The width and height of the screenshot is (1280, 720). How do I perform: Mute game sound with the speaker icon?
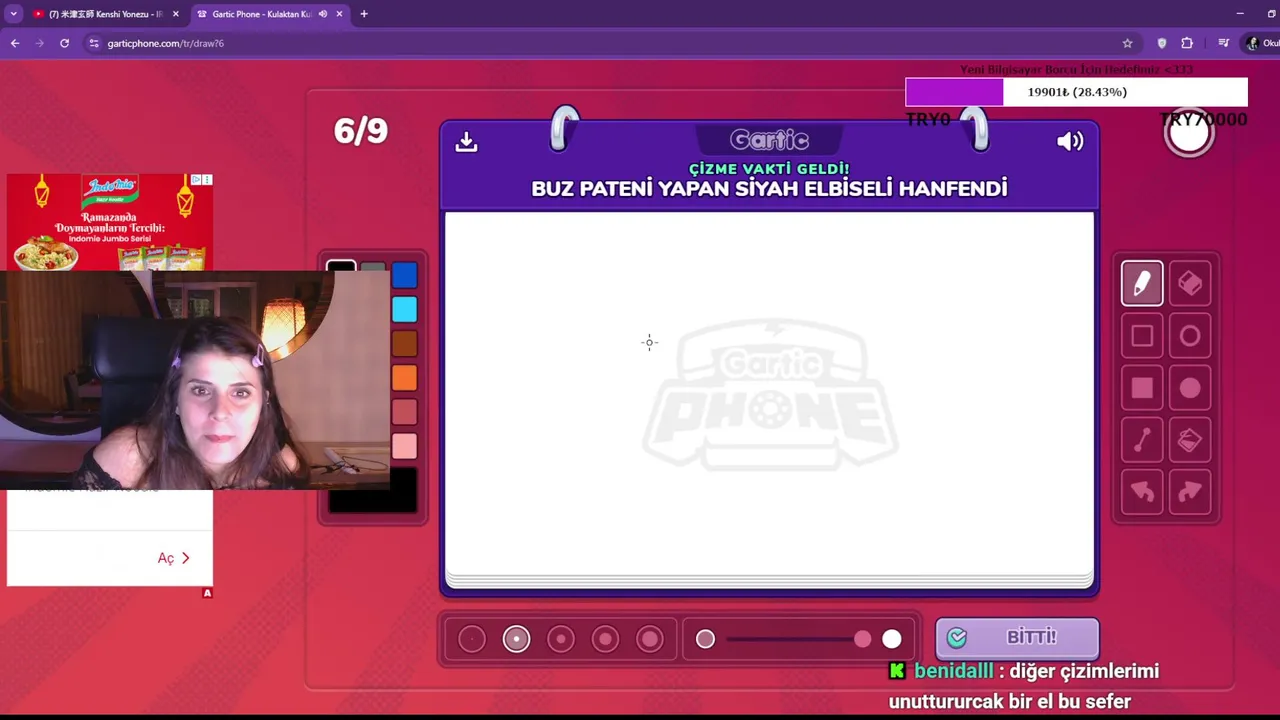pyautogui.click(x=1070, y=141)
